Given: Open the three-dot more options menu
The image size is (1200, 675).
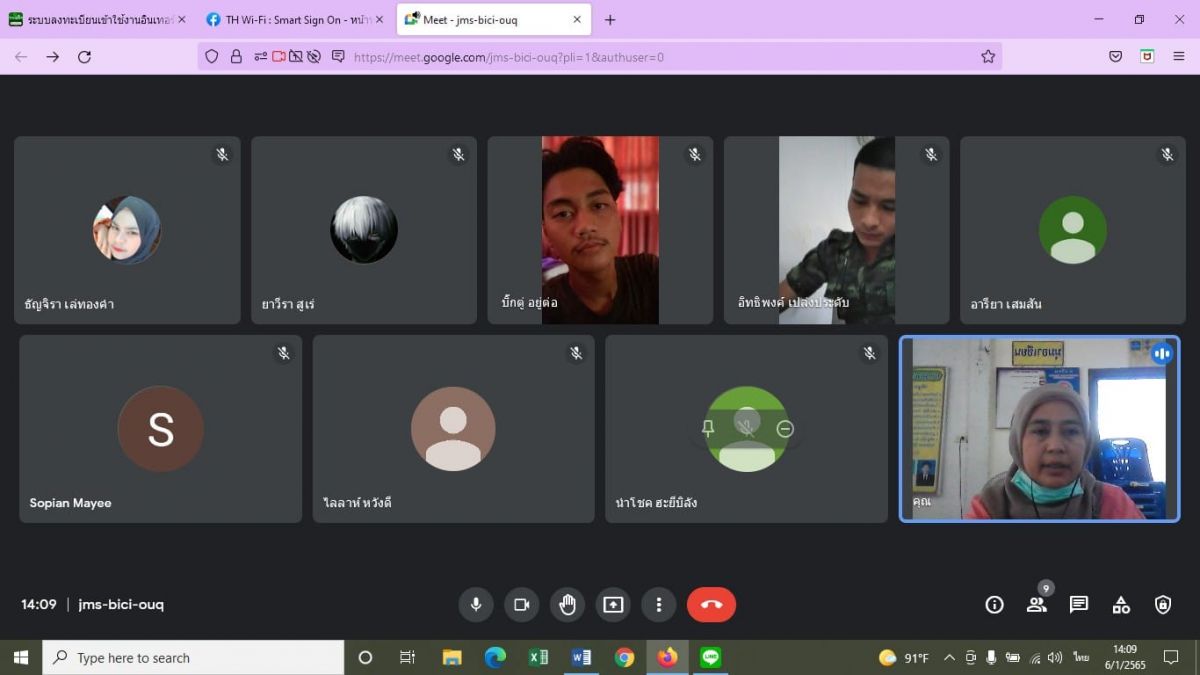Looking at the screenshot, I should pos(658,604).
